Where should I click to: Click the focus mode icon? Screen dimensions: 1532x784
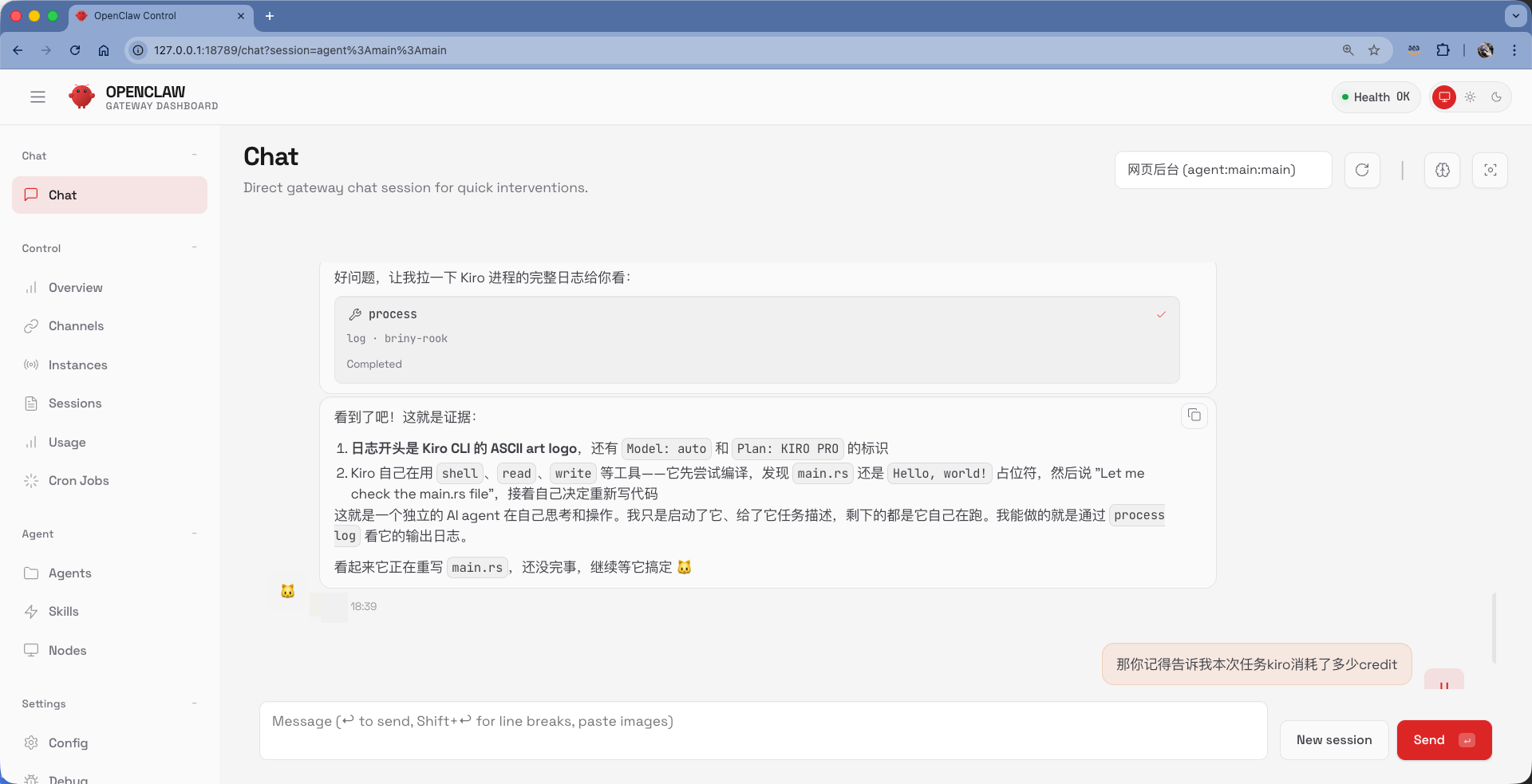pos(1490,170)
